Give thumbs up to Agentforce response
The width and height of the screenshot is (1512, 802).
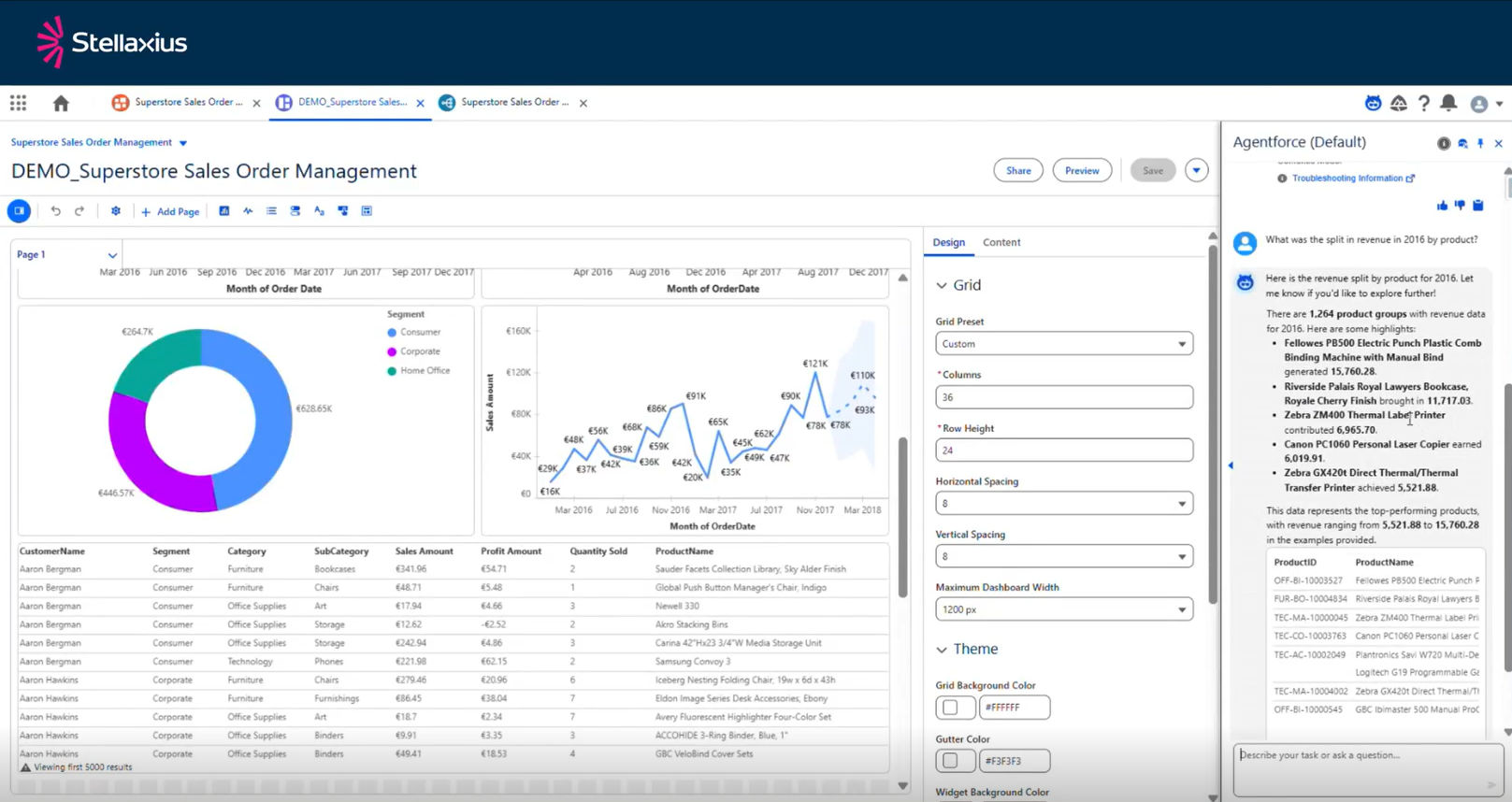[1442, 206]
